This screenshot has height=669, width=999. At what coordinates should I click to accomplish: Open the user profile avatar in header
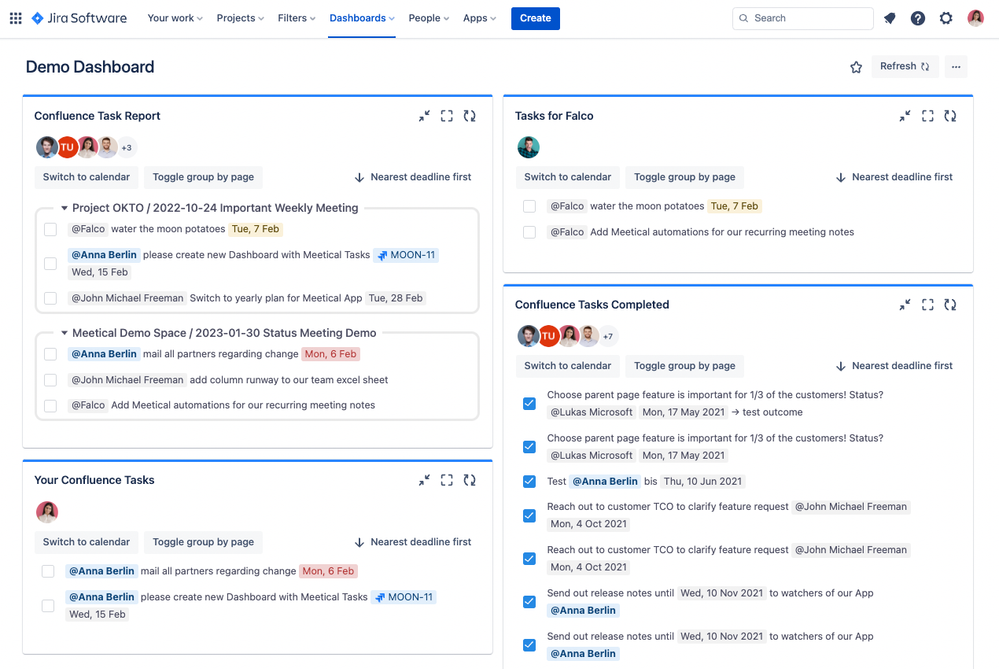click(x=975, y=18)
